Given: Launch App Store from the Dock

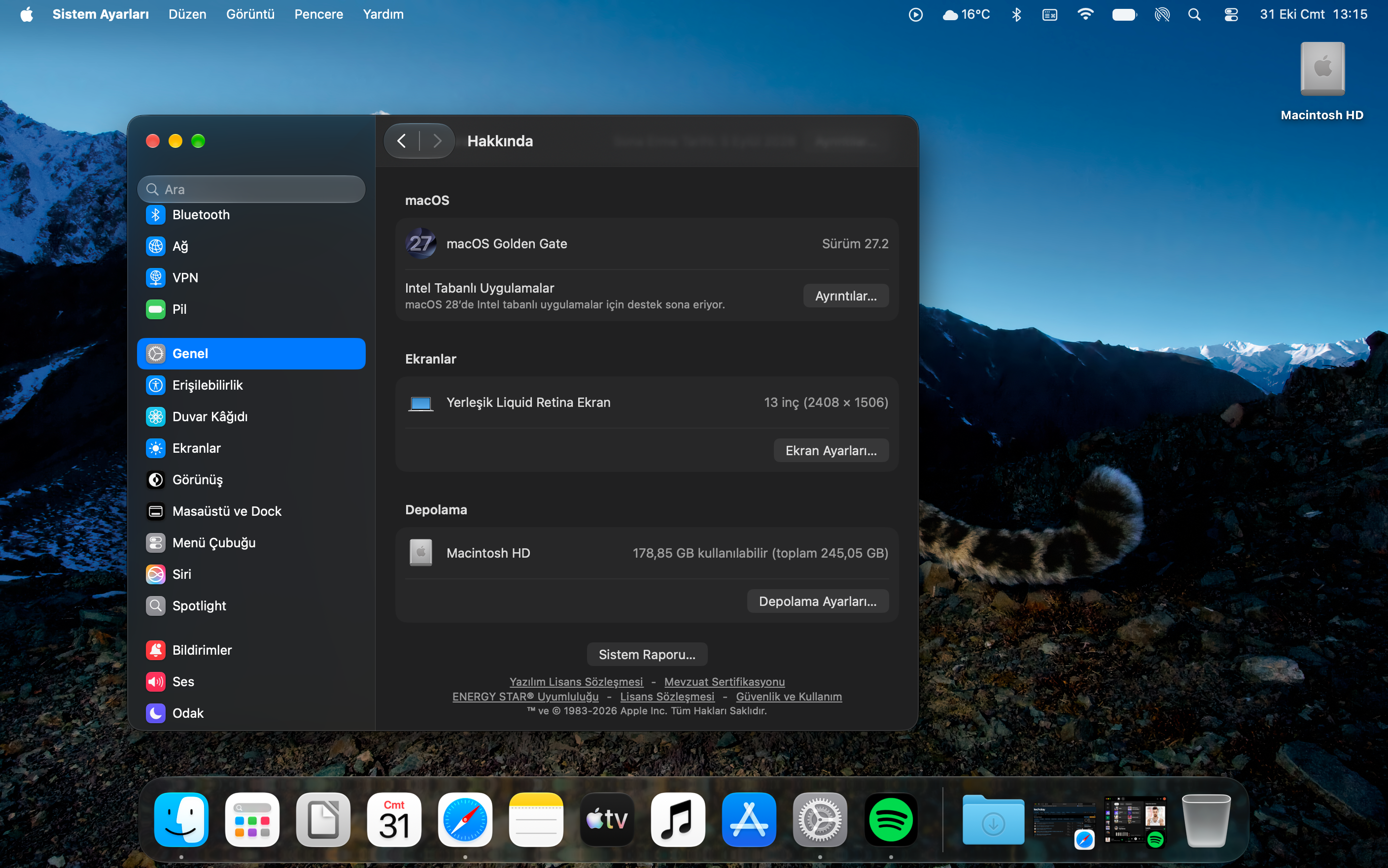Looking at the screenshot, I should click(x=749, y=820).
